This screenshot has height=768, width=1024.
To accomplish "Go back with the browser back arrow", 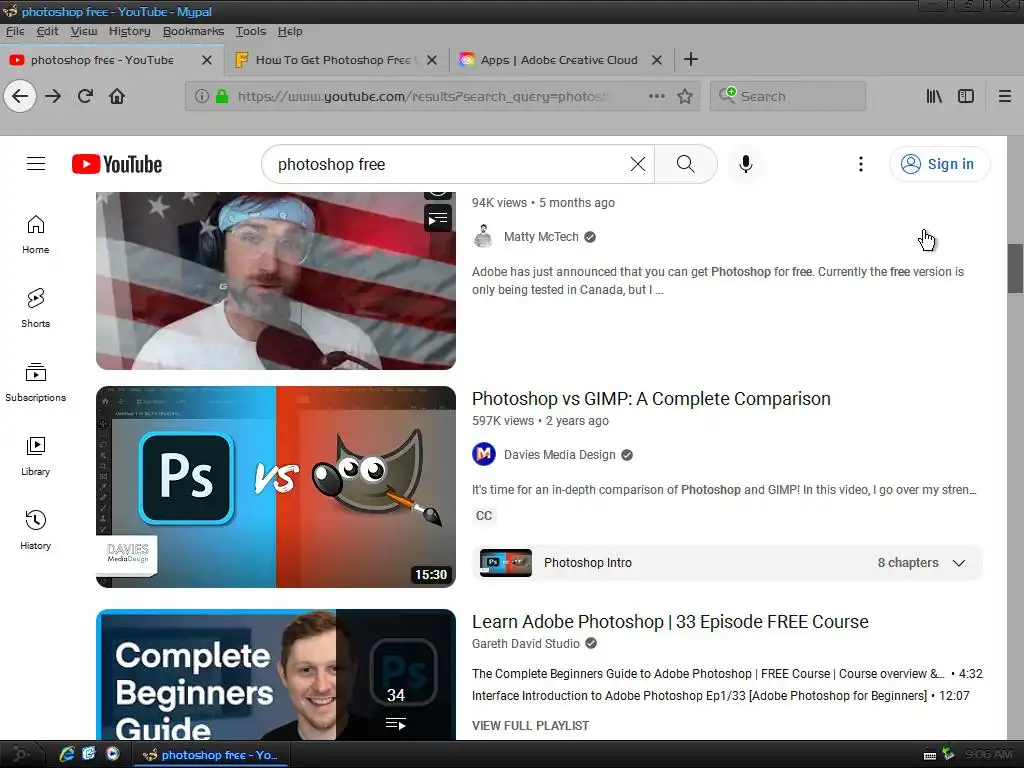I will coord(20,97).
